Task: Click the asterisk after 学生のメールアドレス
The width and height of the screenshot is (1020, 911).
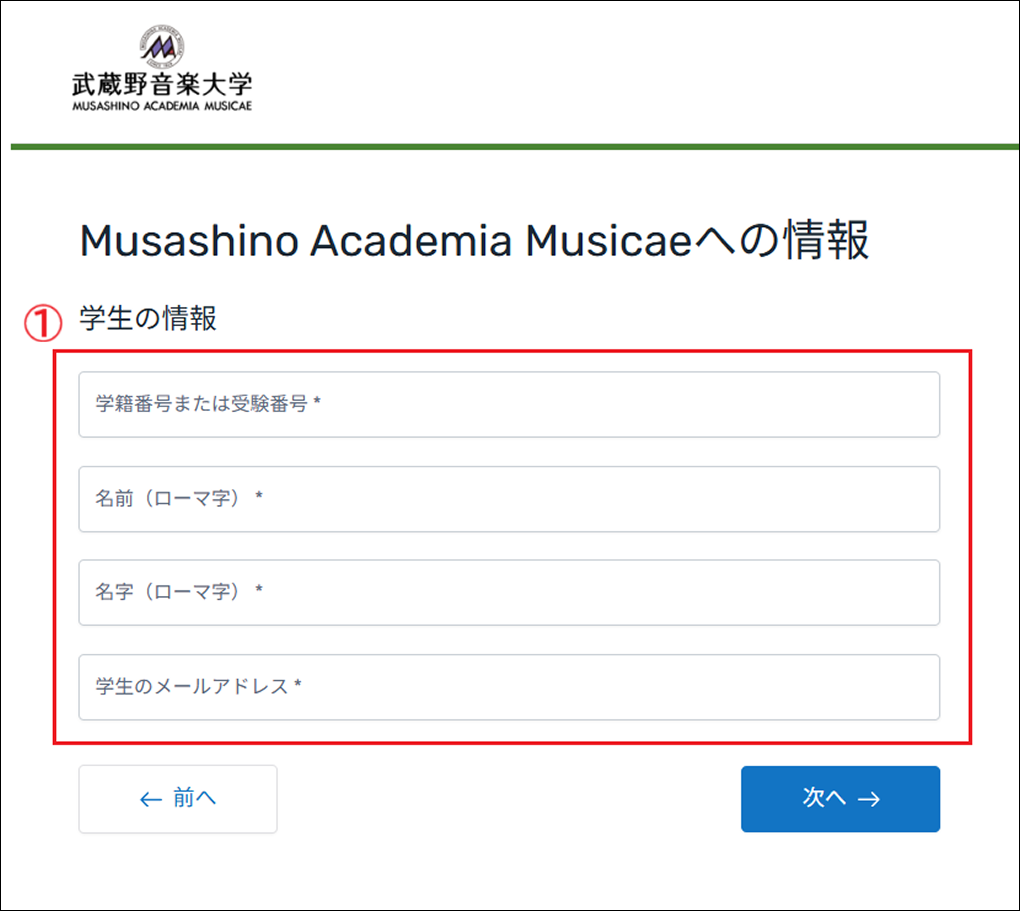Action: click(298, 686)
